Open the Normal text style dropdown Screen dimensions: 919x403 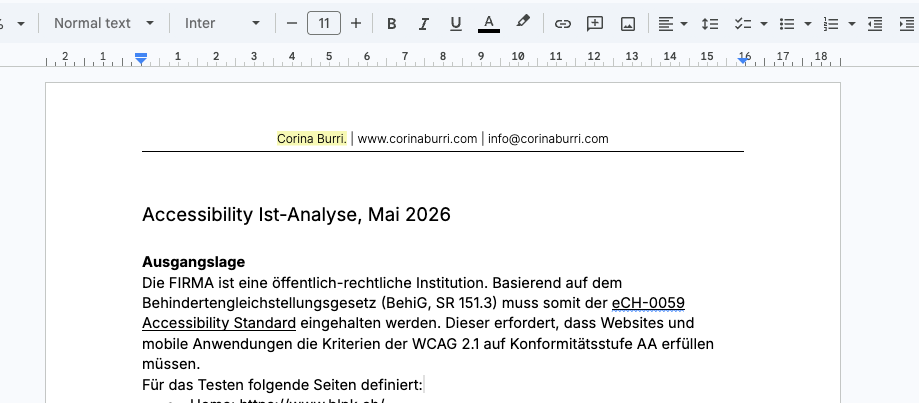click(104, 23)
